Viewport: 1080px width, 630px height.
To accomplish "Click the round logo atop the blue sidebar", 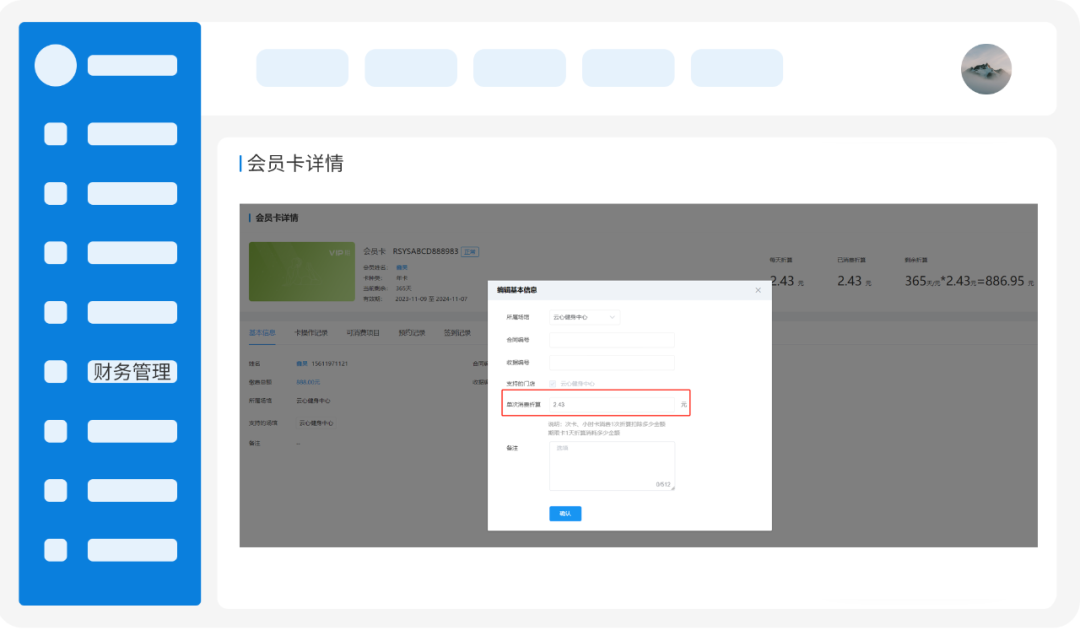I will [x=56, y=66].
